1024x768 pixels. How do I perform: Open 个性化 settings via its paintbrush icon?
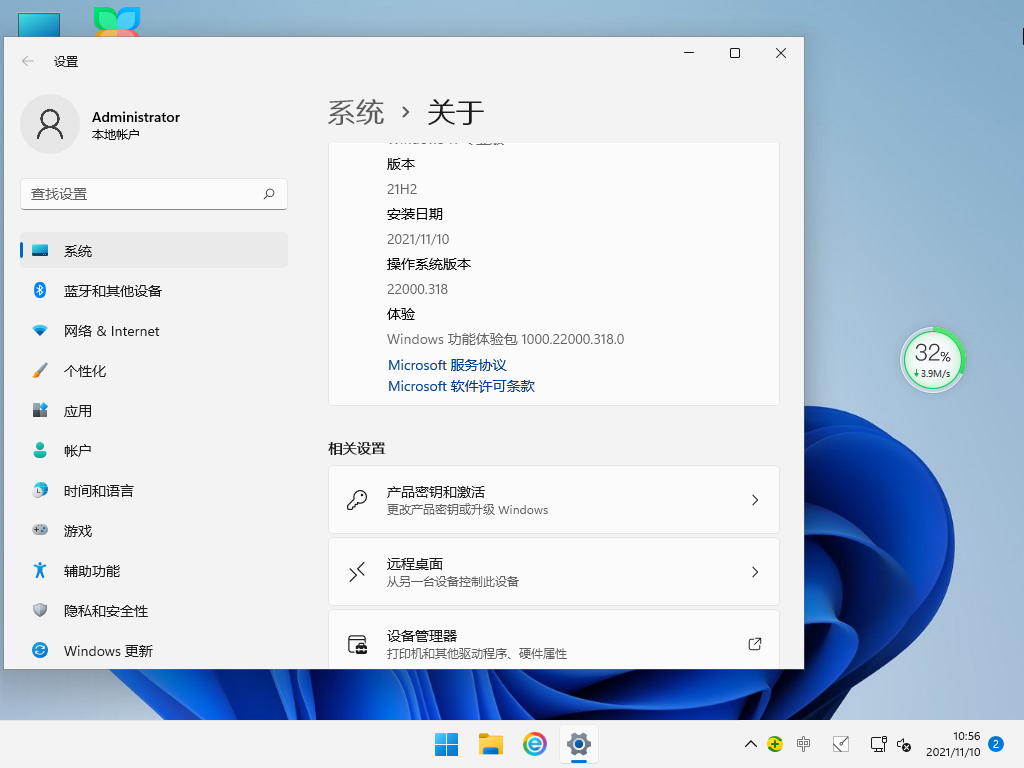(x=40, y=371)
